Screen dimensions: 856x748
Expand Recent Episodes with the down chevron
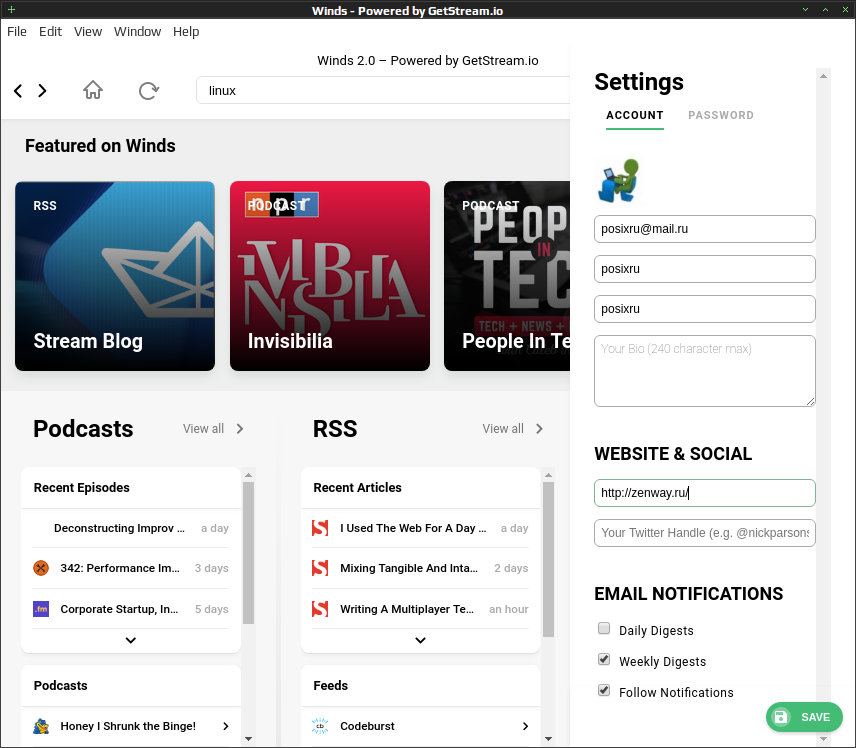(x=130, y=640)
